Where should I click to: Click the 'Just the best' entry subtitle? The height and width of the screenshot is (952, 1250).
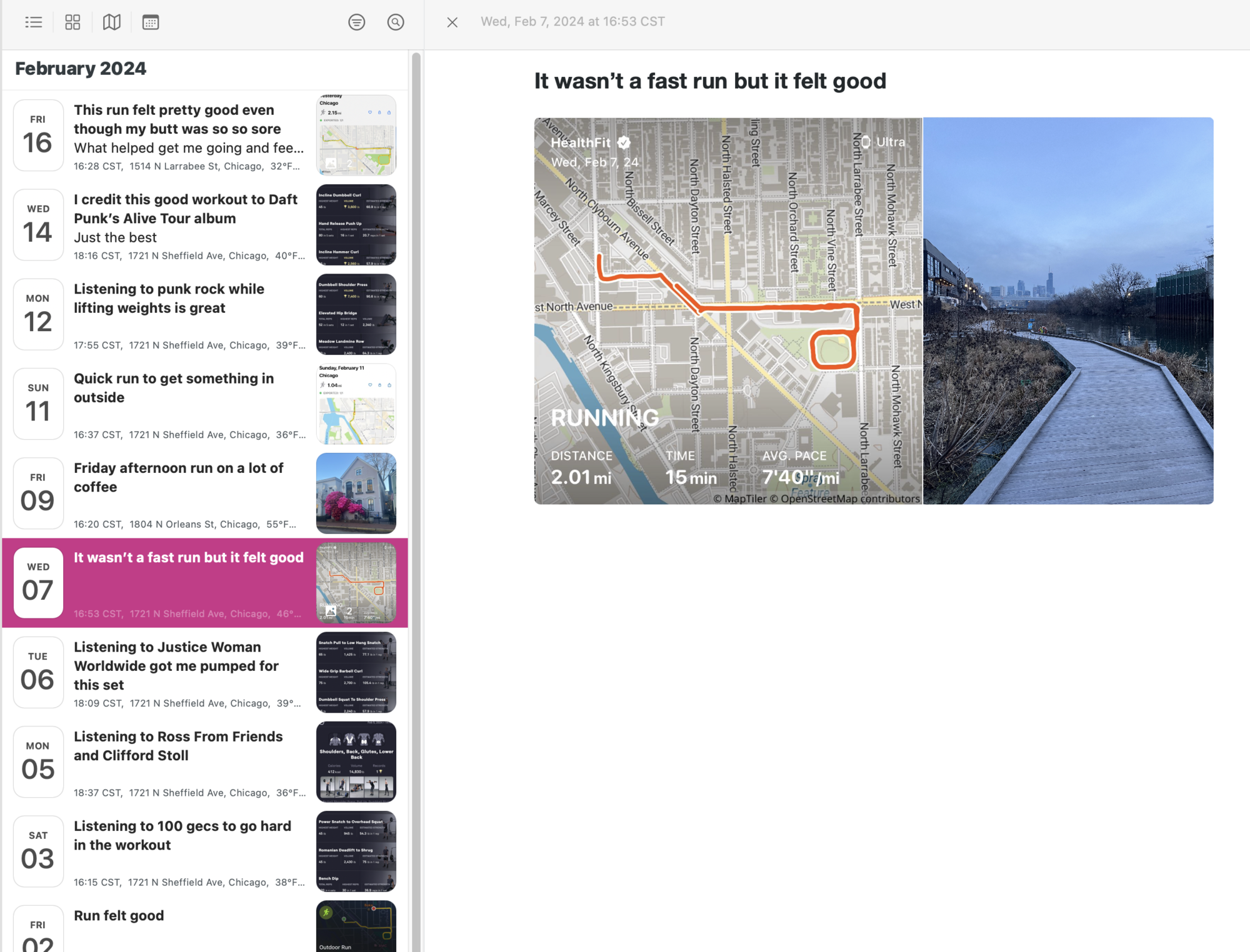[x=115, y=237]
